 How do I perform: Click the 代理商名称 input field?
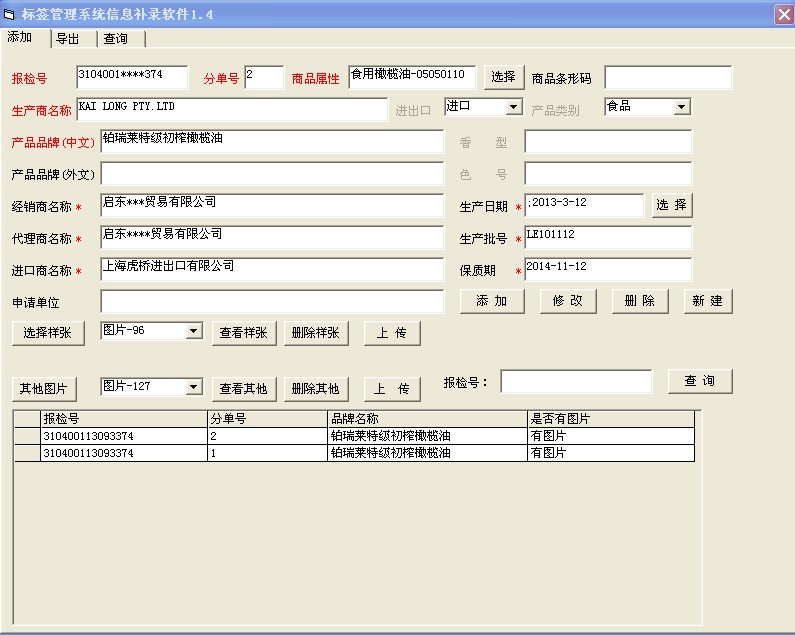(x=272, y=237)
